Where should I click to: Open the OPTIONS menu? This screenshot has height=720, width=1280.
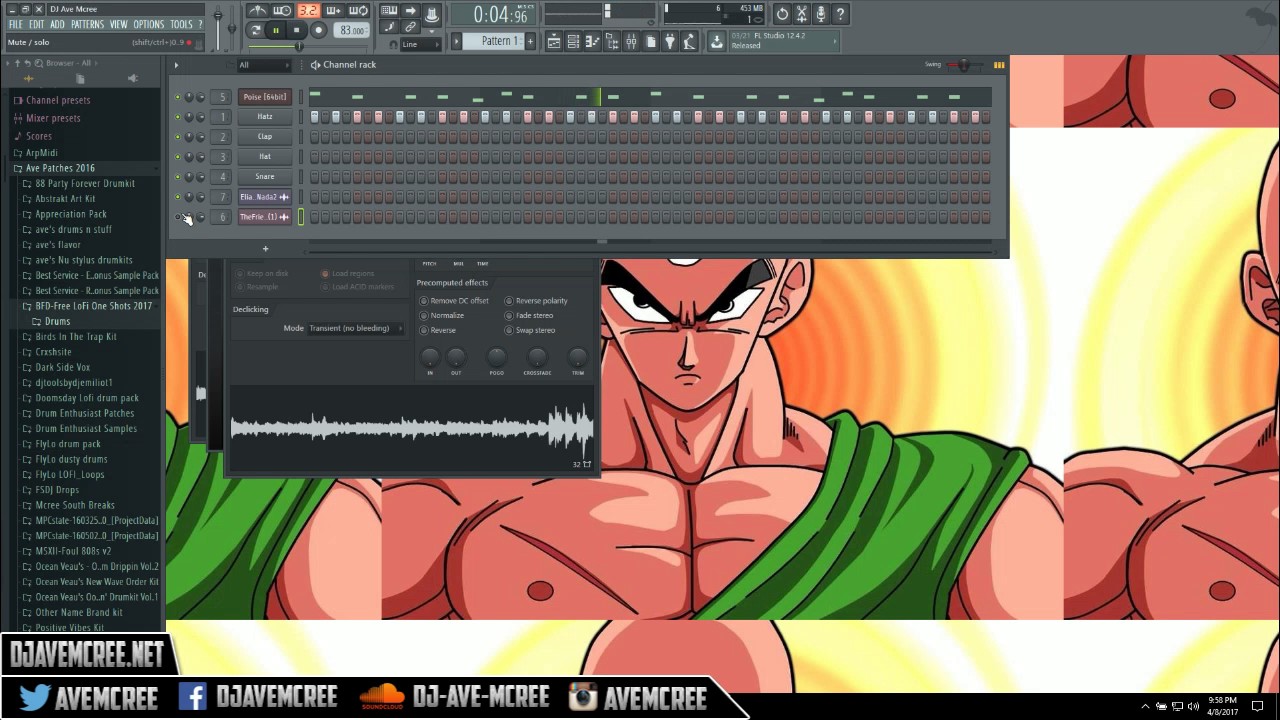(148, 25)
